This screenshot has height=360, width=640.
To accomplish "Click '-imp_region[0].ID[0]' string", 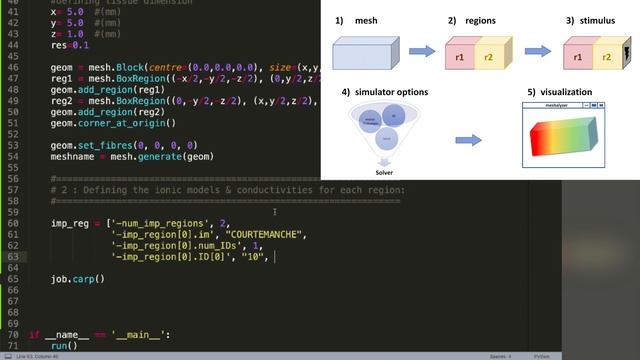I will (171, 257).
